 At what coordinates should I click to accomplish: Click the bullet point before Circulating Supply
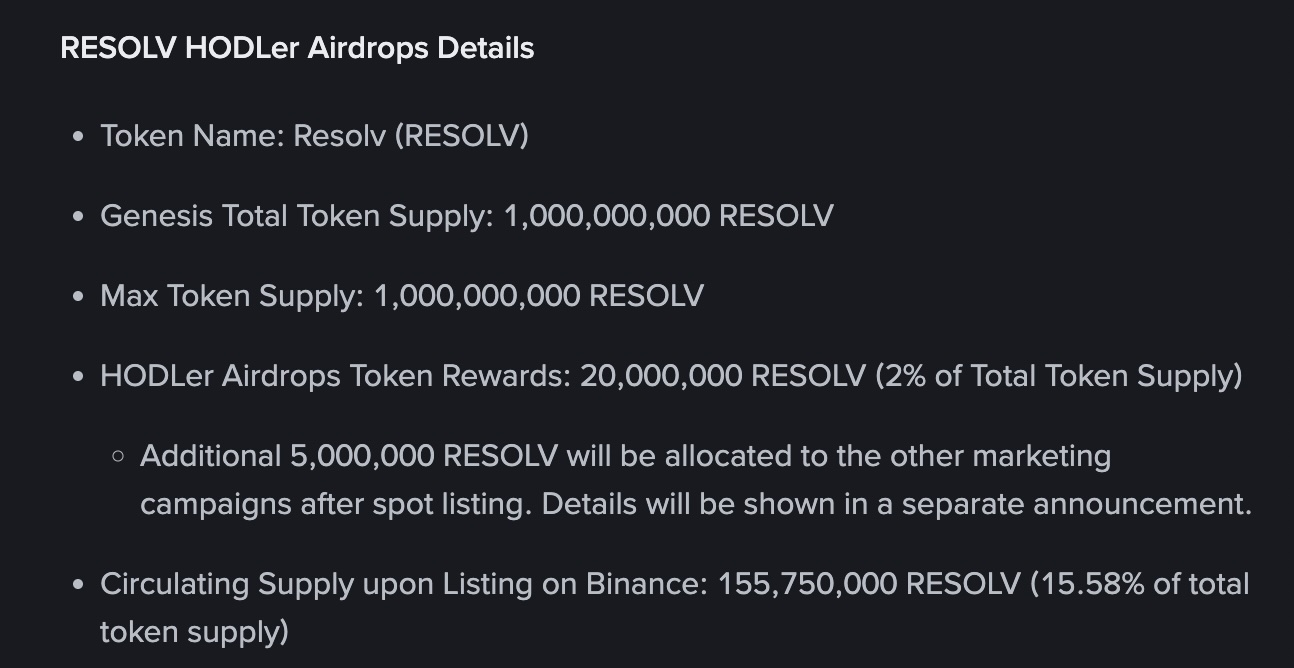[78, 585]
